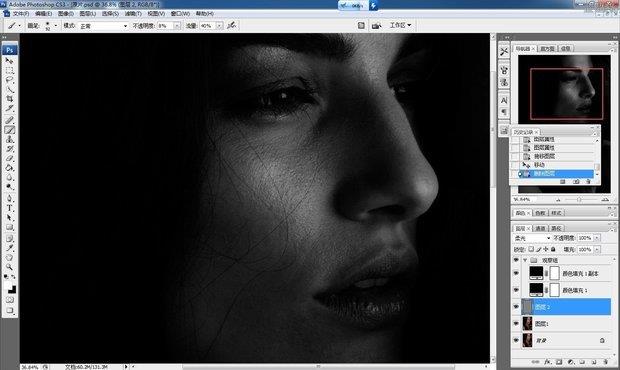Open the brush 模式 dropdown in options bar
This screenshot has width=620, height=370.
tap(104, 26)
